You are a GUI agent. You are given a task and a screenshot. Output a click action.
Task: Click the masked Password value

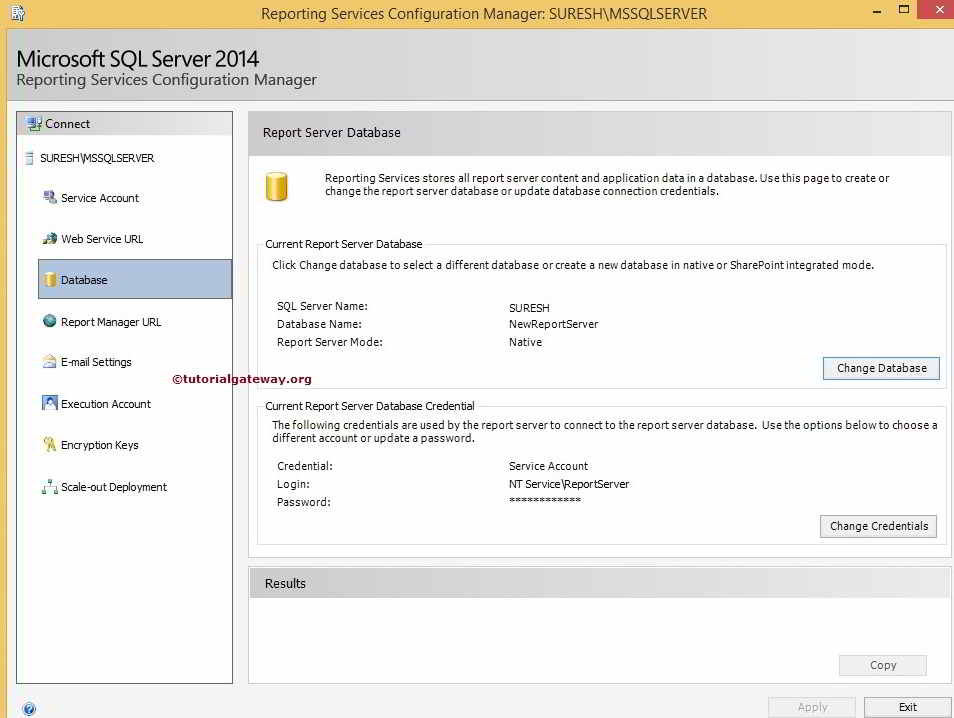[x=543, y=501]
